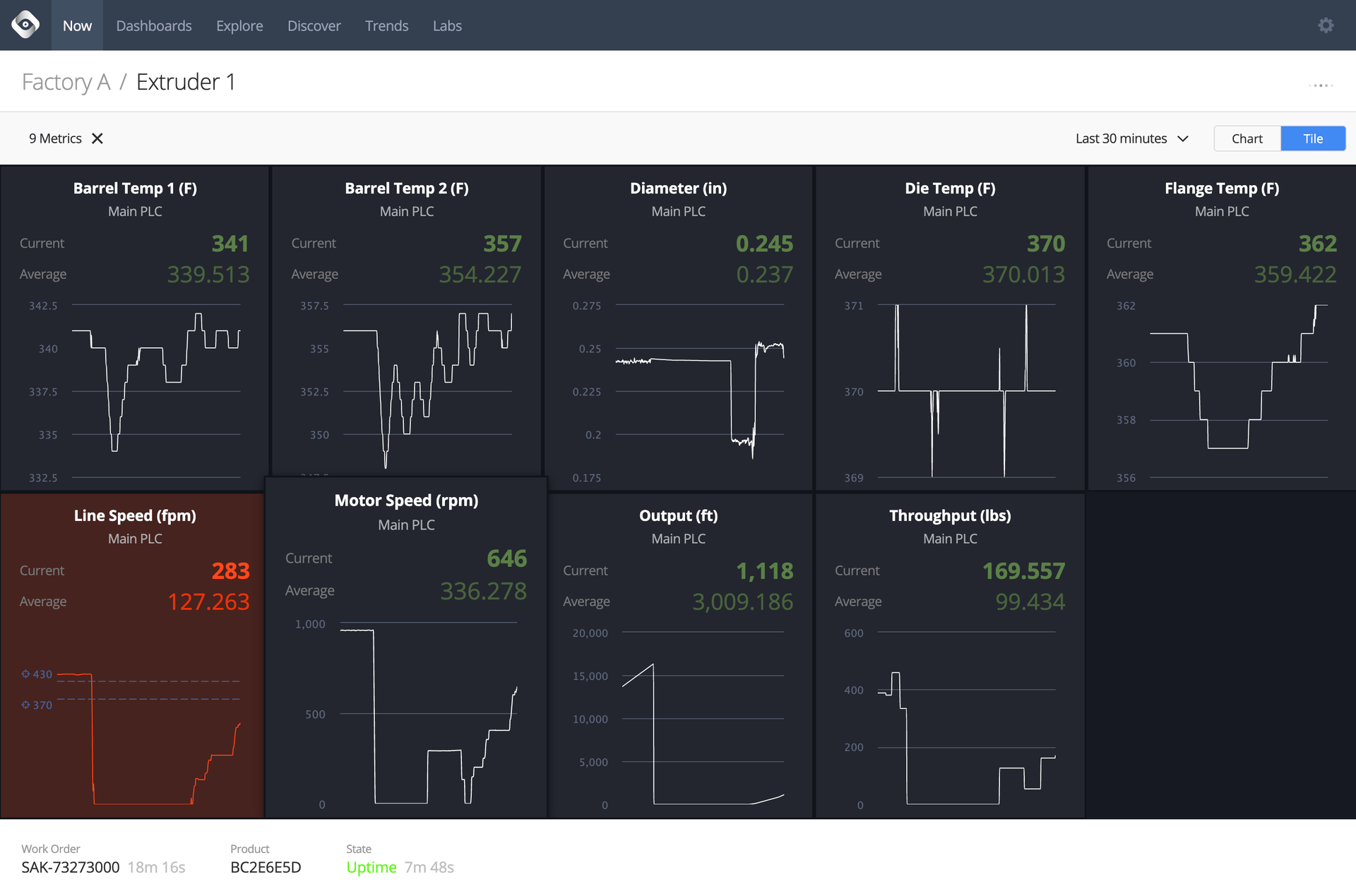The width and height of the screenshot is (1356, 896).
Task: Select the Labs menu item
Action: [x=447, y=25]
